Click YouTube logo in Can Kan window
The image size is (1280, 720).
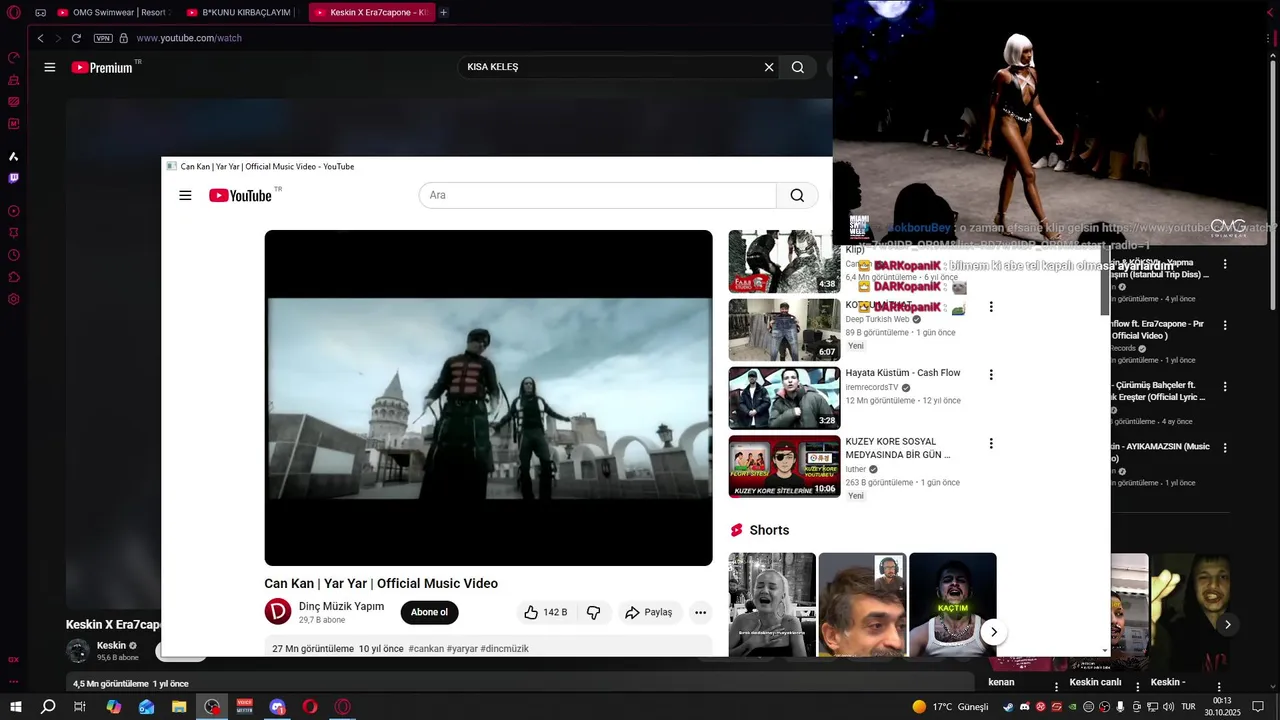pyautogui.click(x=240, y=195)
